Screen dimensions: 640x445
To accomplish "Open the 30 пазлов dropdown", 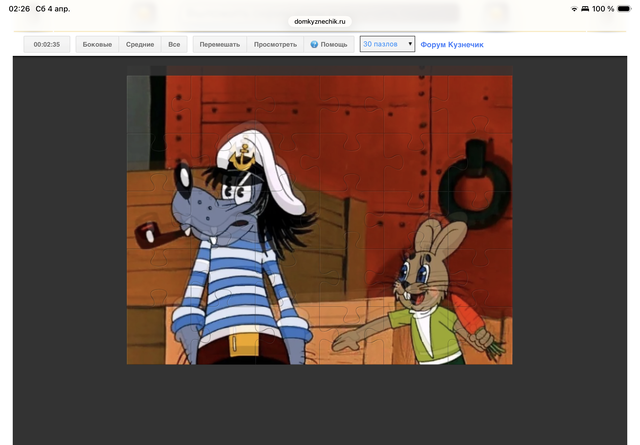I will 387,45.
